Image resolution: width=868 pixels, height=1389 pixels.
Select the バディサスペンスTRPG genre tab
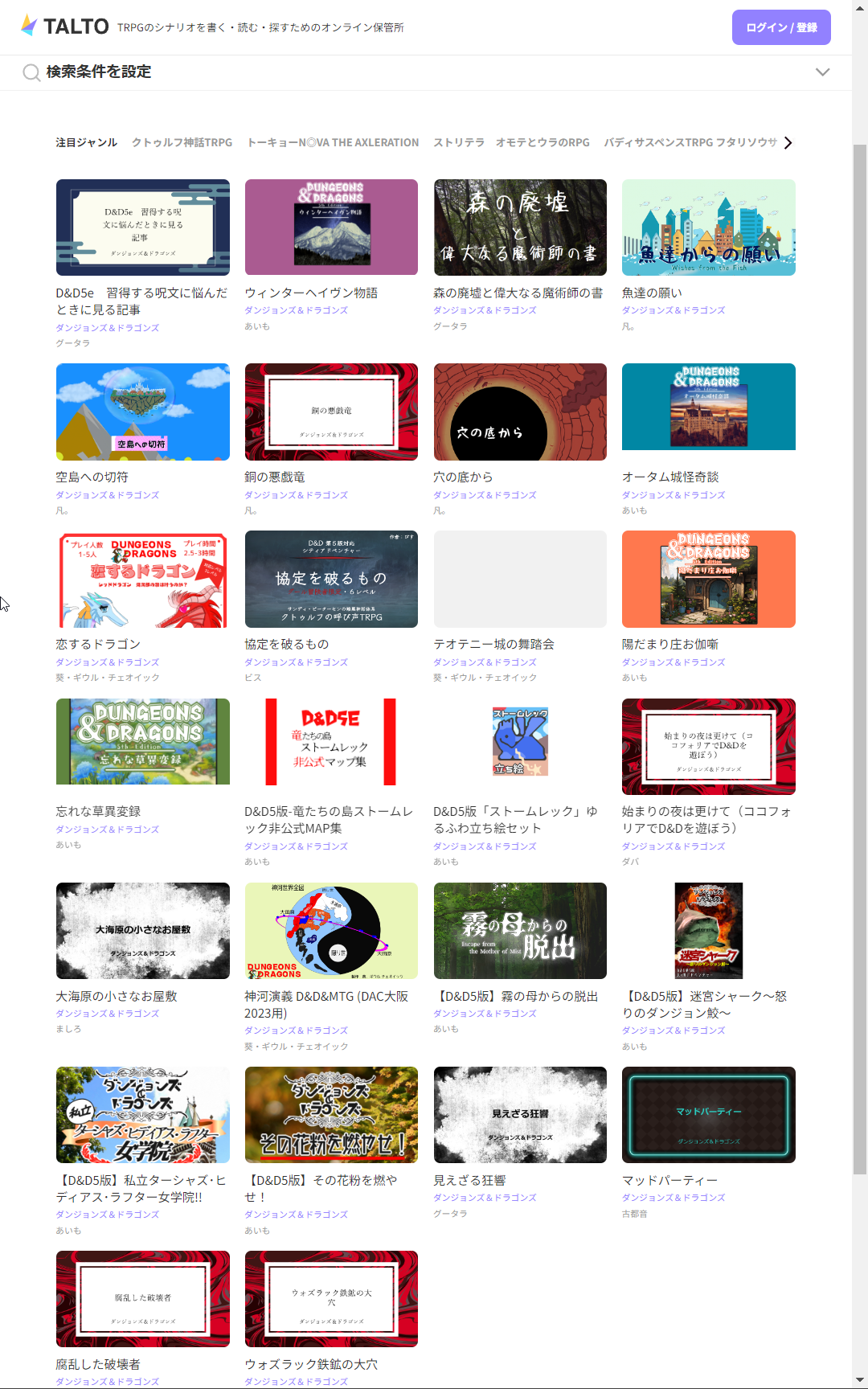click(x=690, y=142)
